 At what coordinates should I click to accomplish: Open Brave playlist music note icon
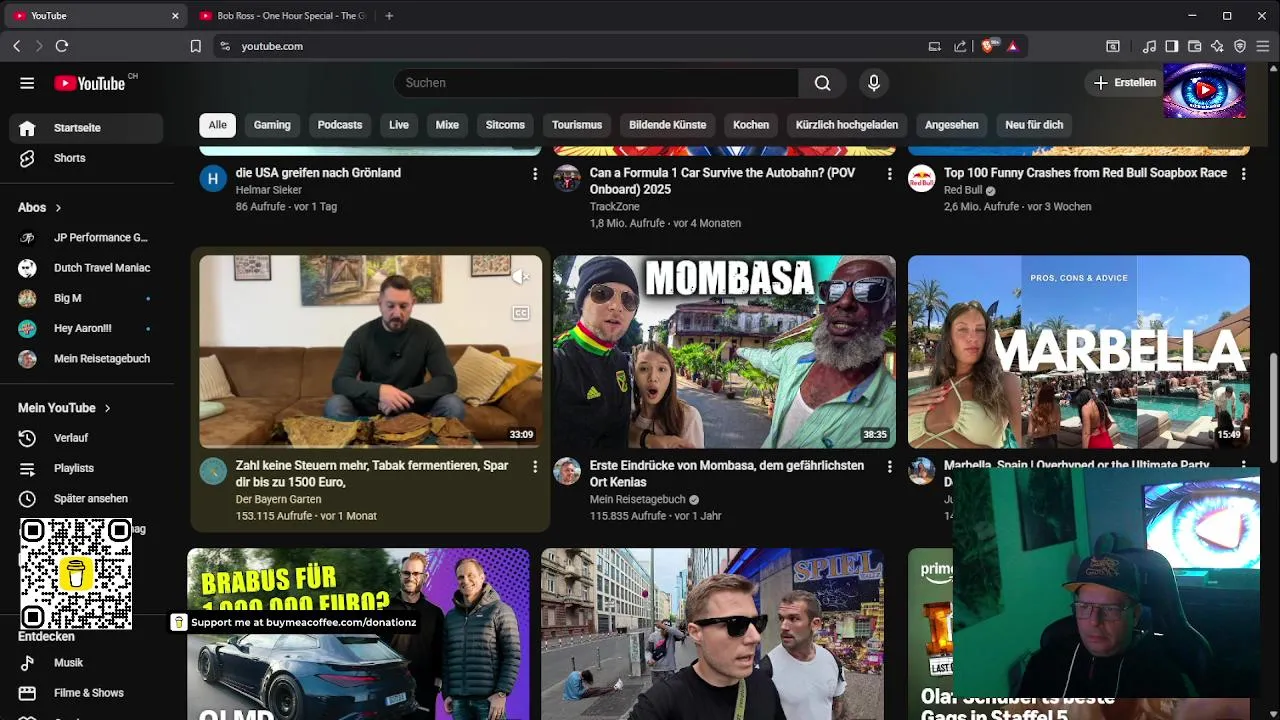1149,46
